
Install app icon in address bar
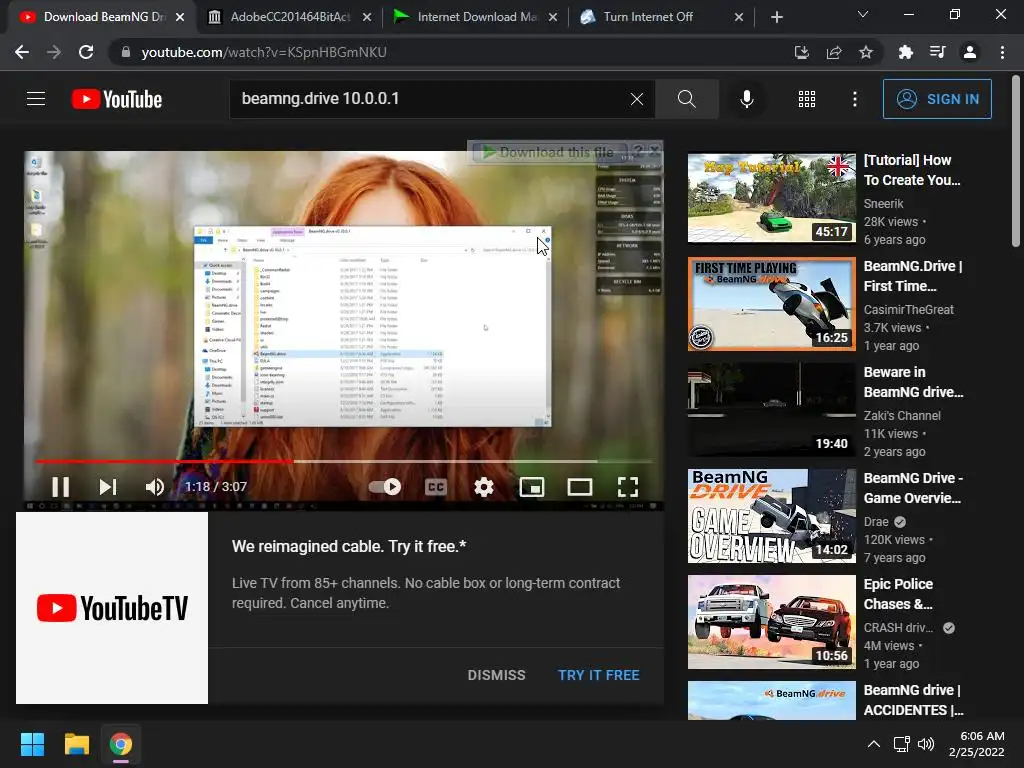[x=801, y=52]
